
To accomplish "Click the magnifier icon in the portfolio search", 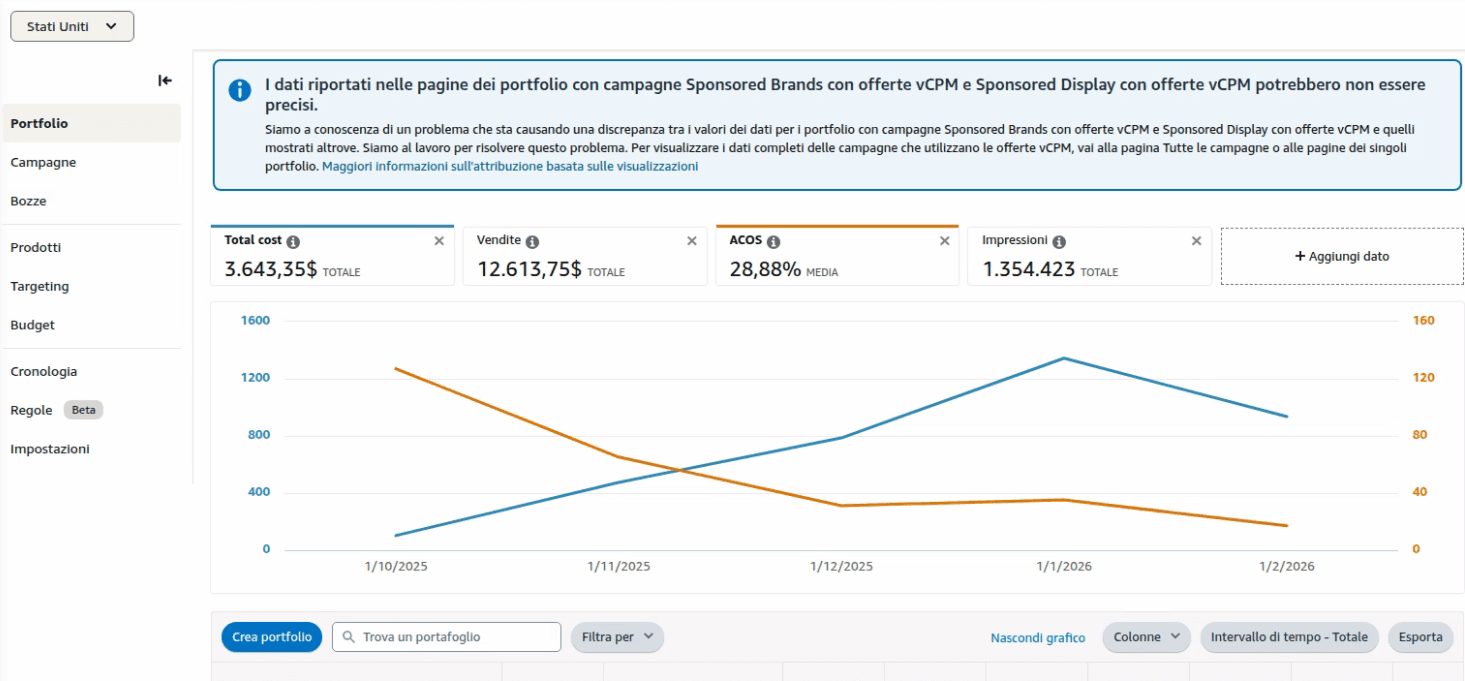I will (x=347, y=637).
